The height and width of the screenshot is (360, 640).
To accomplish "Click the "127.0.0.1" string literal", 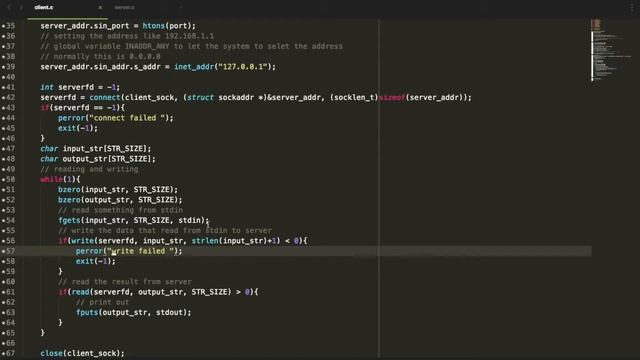I will coord(243,67).
